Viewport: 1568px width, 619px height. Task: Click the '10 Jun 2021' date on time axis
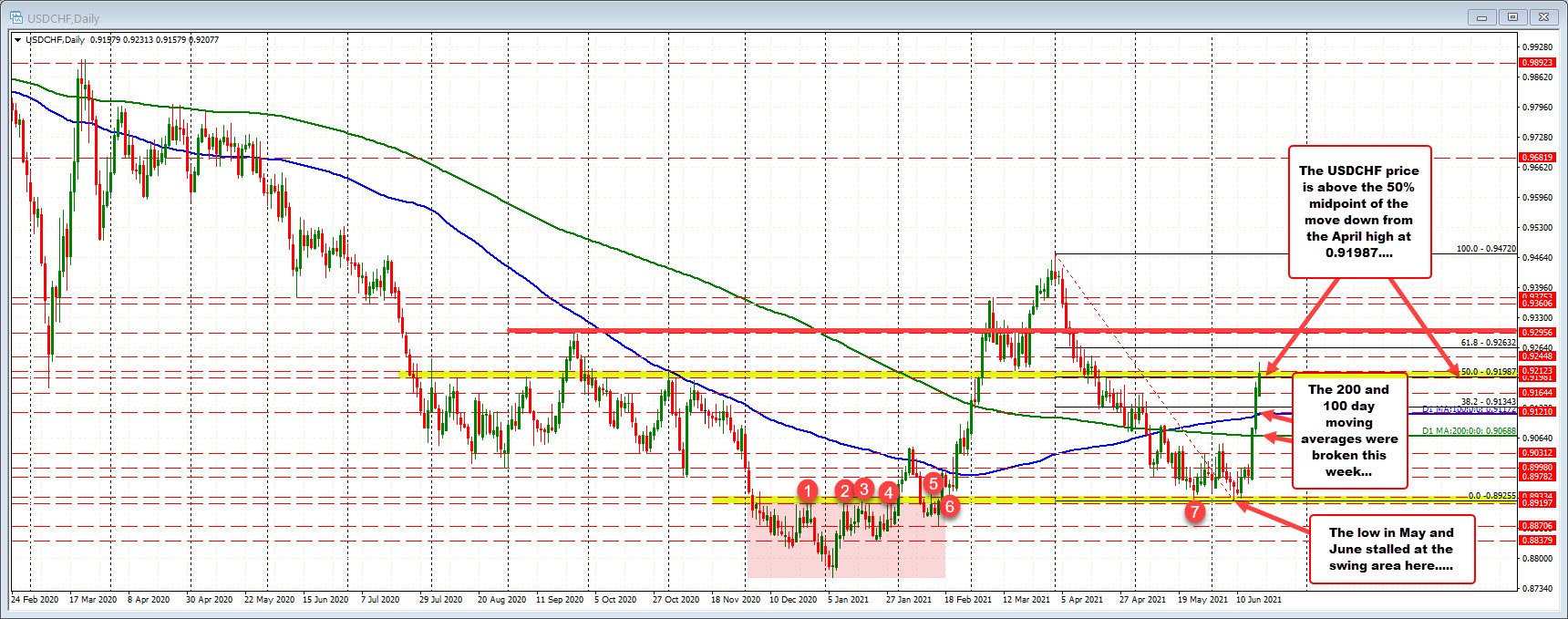coord(1259,600)
